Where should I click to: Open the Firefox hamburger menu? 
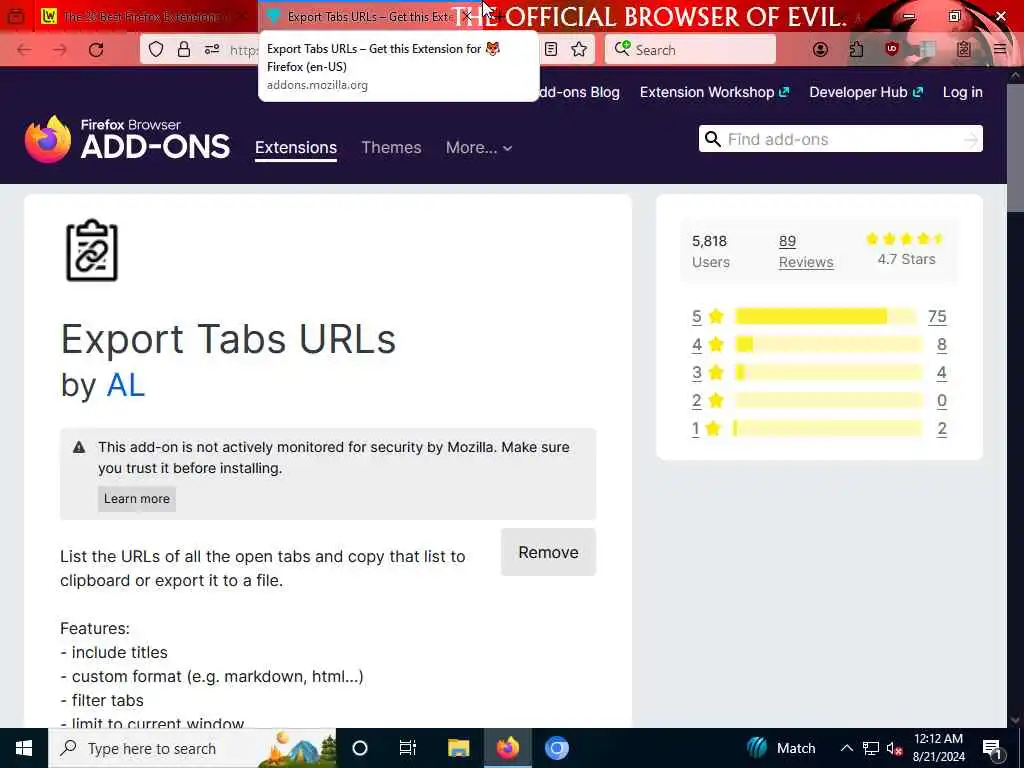coord(1000,49)
